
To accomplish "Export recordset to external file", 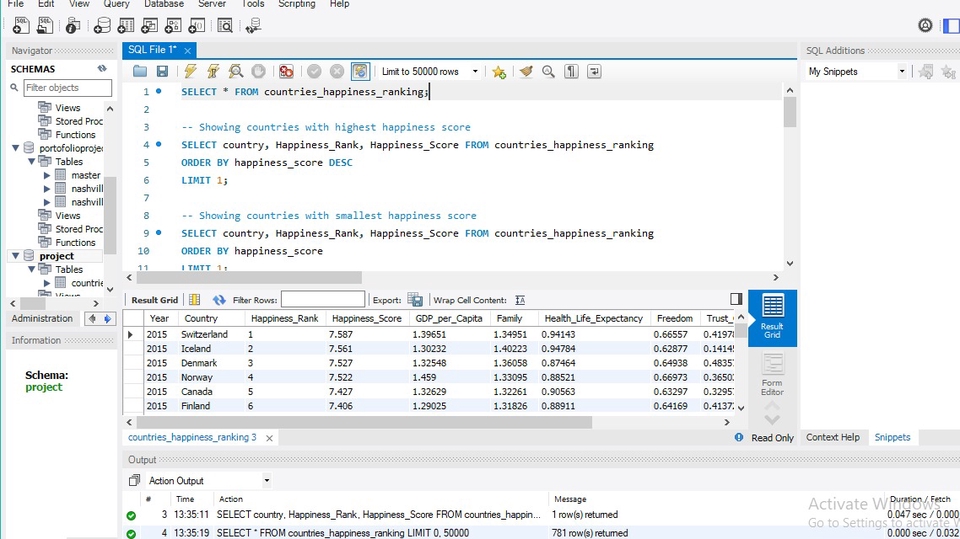I will coord(415,300).
